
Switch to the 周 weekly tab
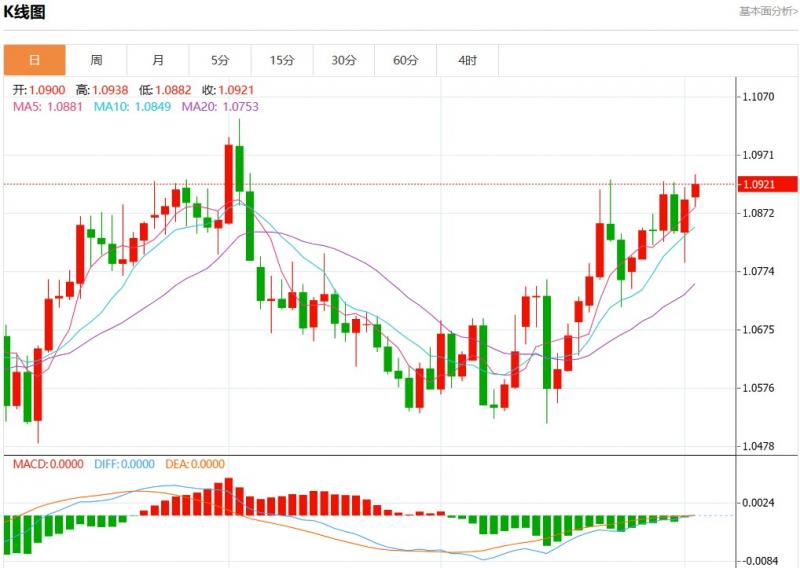pos(96,60)
